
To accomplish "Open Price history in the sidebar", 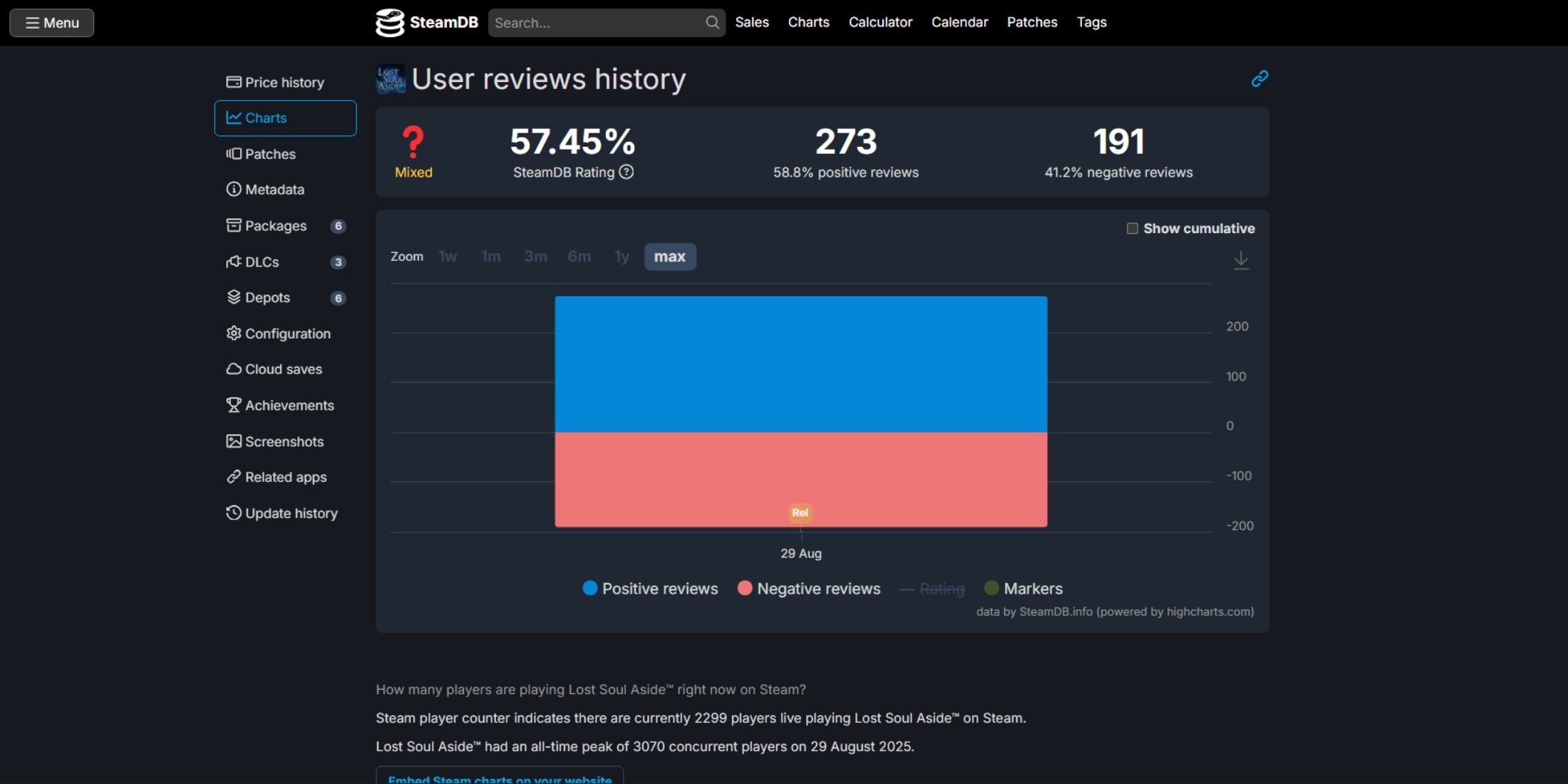I will click(275, 83).
